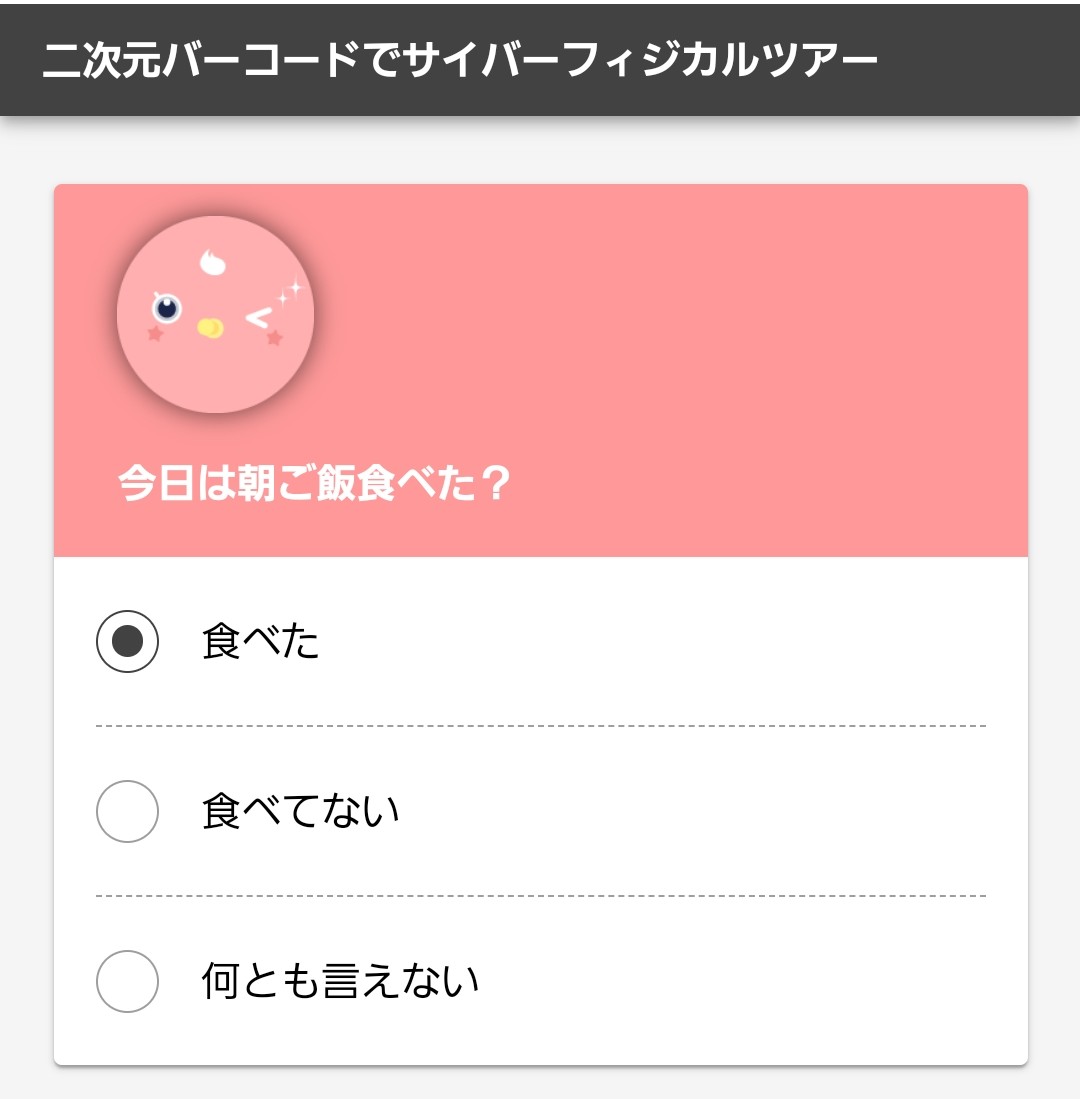Click the white sparkles beside the bird's wink
Image resolution: width=1080 pixels, height=1099 pixels.
(289, 292)
